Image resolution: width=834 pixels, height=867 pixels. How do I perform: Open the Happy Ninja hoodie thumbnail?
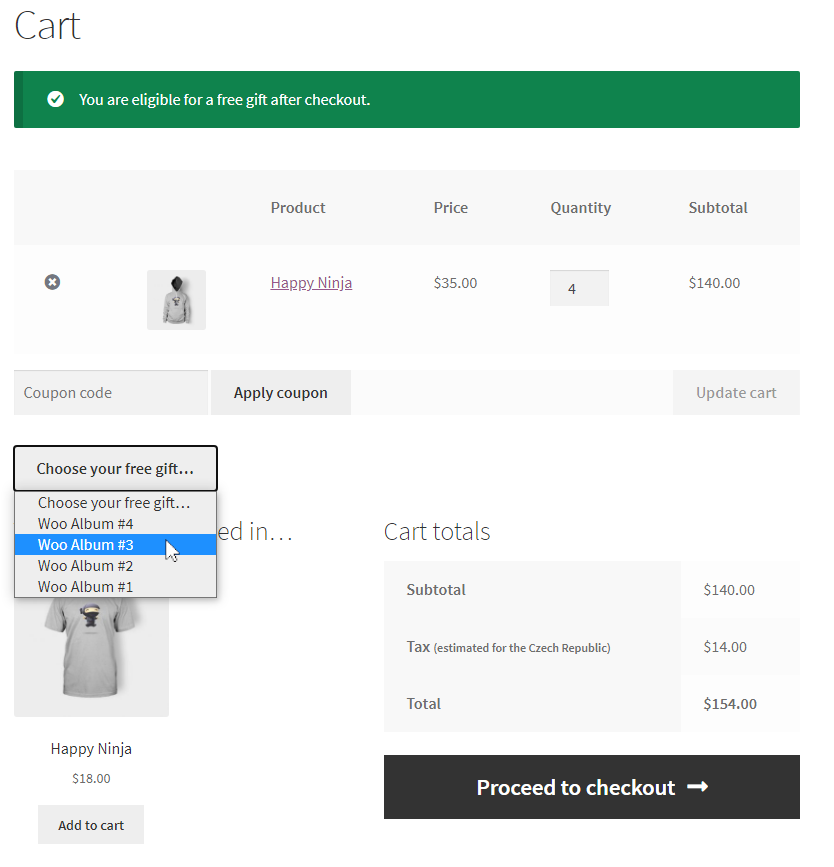[176, 299]
